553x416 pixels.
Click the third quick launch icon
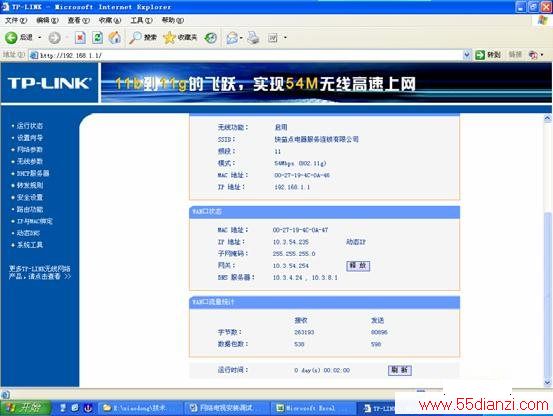[x=88, y=408]
